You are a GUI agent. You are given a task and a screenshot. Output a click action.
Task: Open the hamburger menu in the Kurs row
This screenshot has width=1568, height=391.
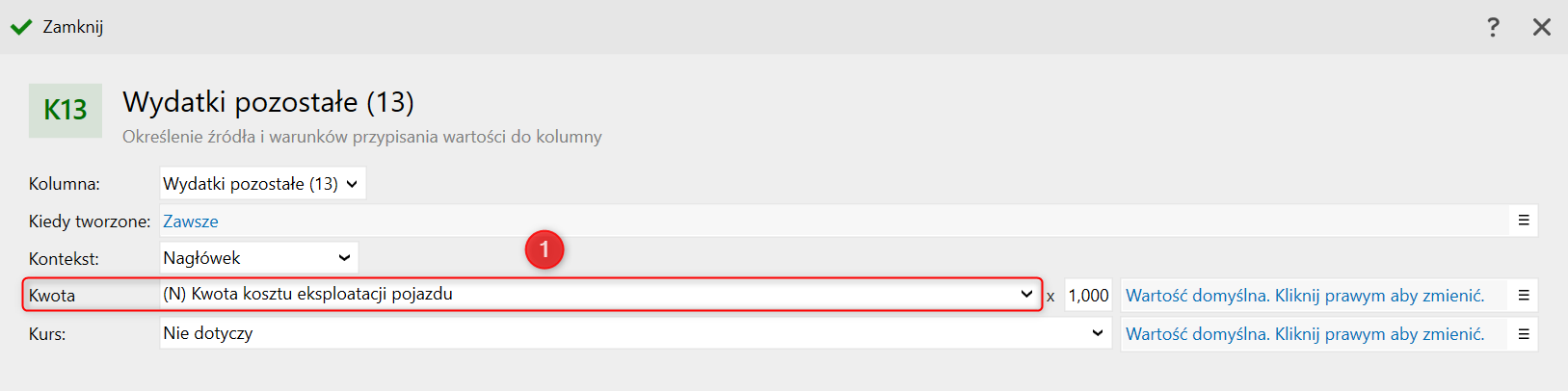point(1524,334)
